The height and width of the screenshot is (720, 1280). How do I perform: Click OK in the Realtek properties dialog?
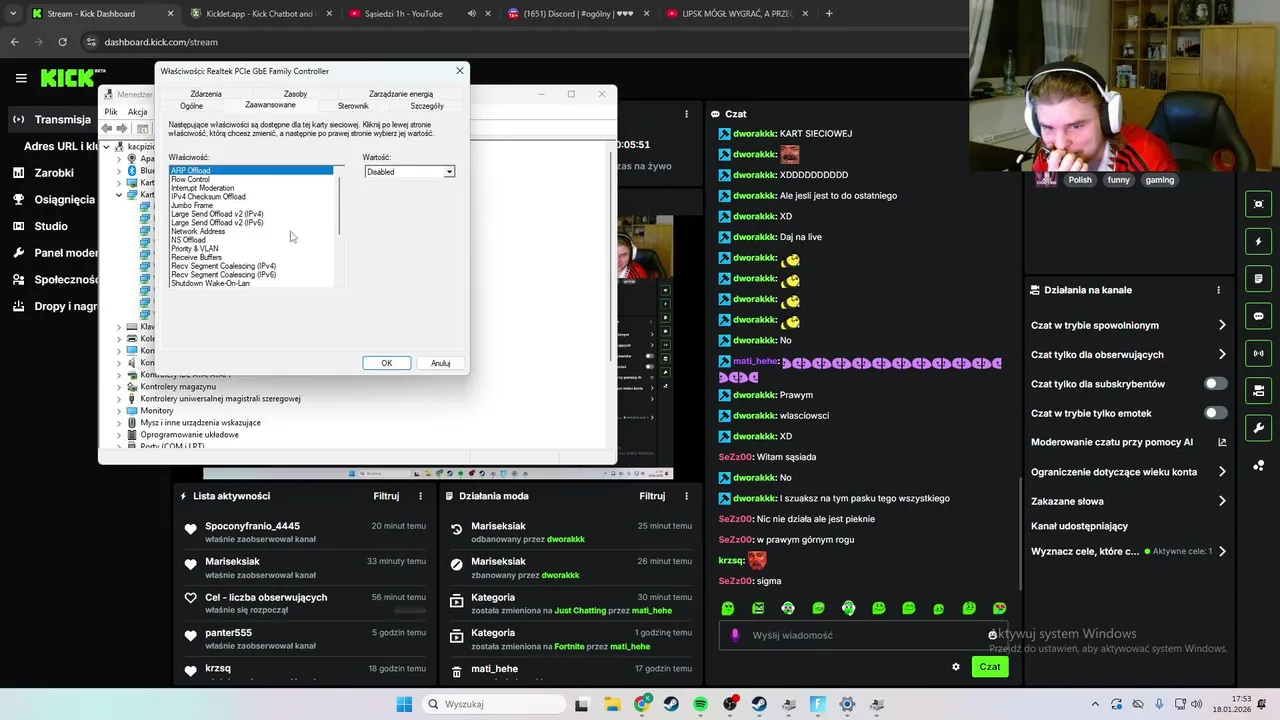pos(387,363)
